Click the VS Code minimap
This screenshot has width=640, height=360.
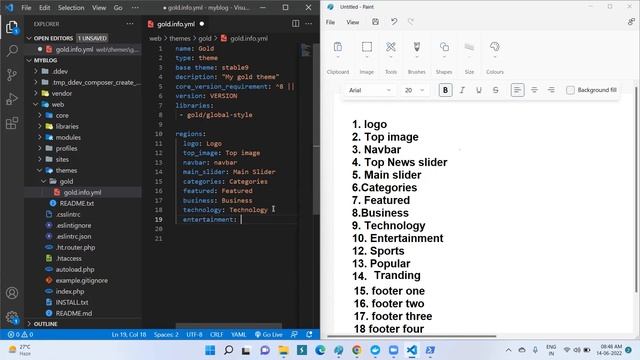point(306,51)
